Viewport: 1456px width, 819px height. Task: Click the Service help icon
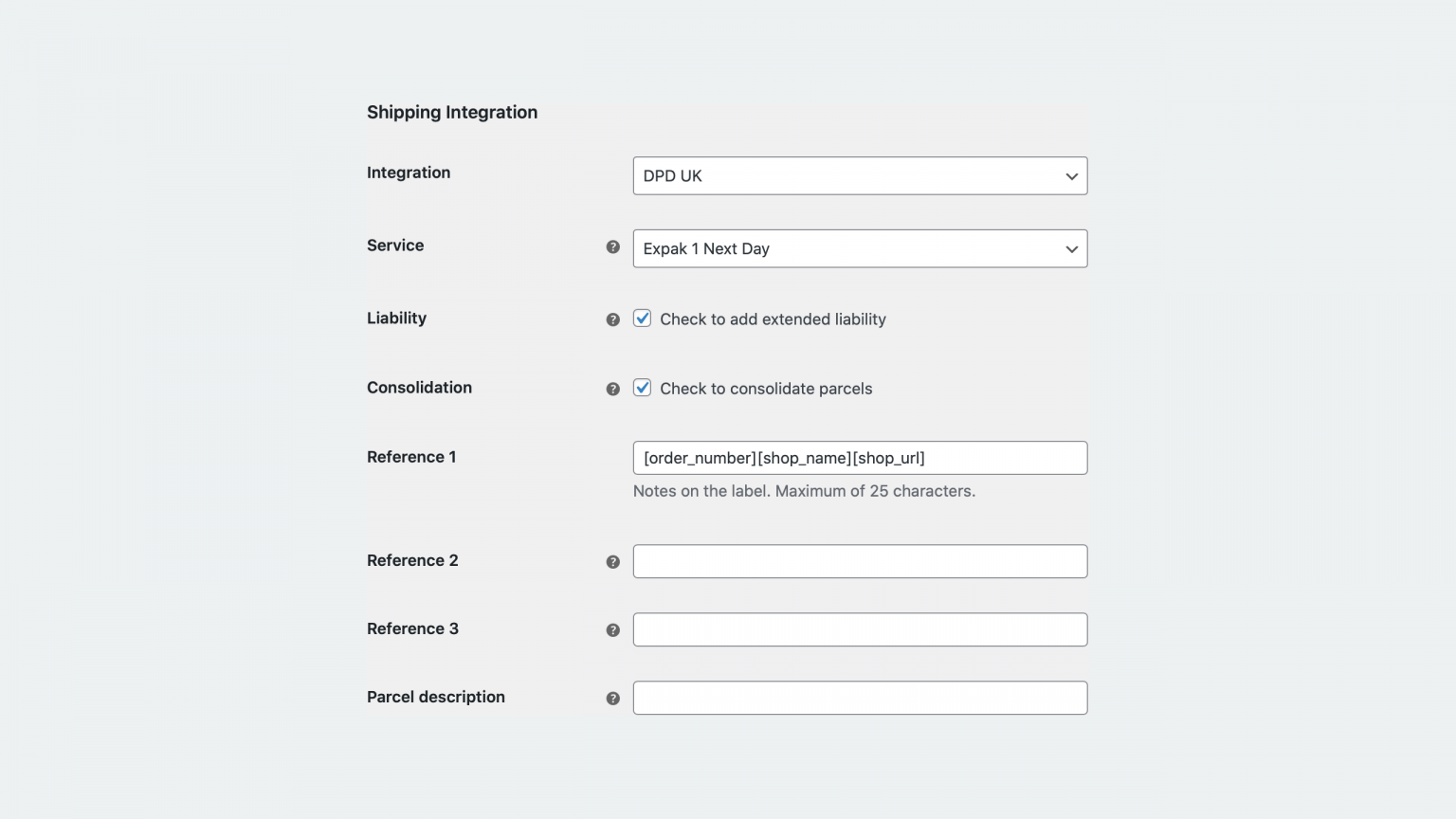pos(612,248)
